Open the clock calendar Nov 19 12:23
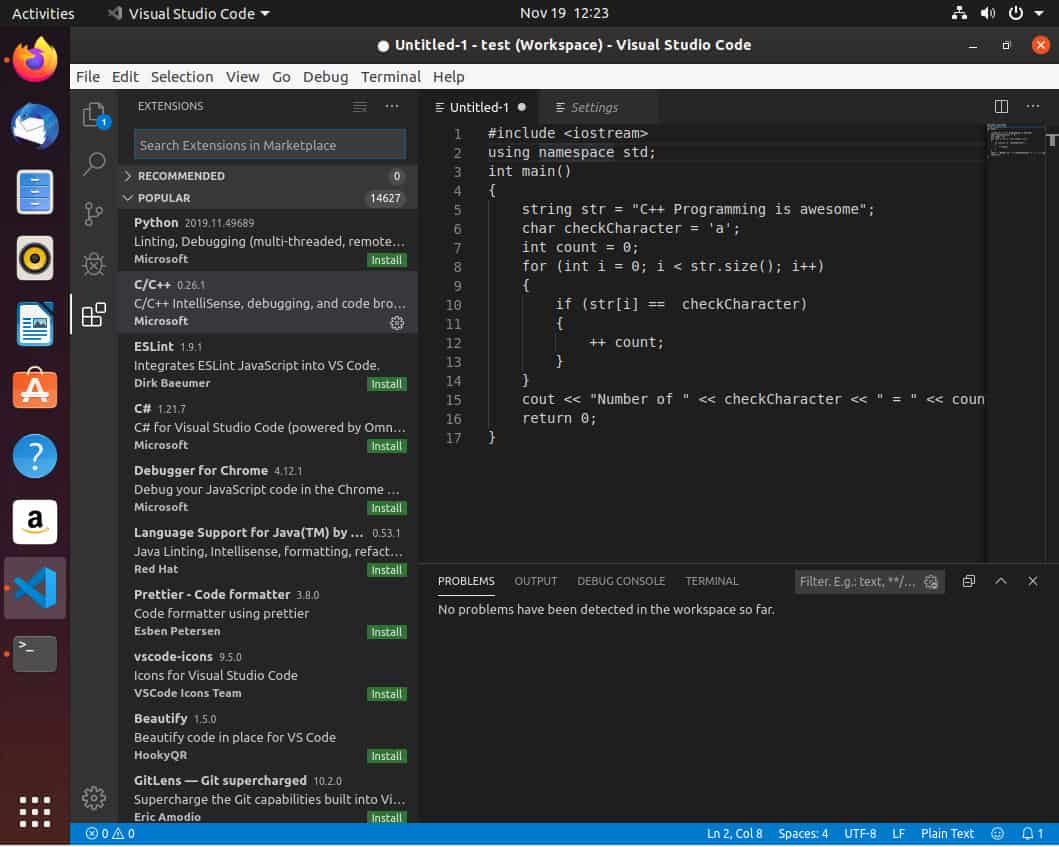1059x847 pixels. tap(564, 13)
